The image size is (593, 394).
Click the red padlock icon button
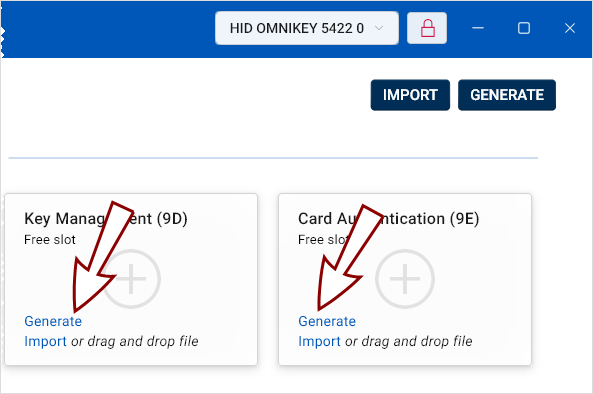(x=427, y=28)
